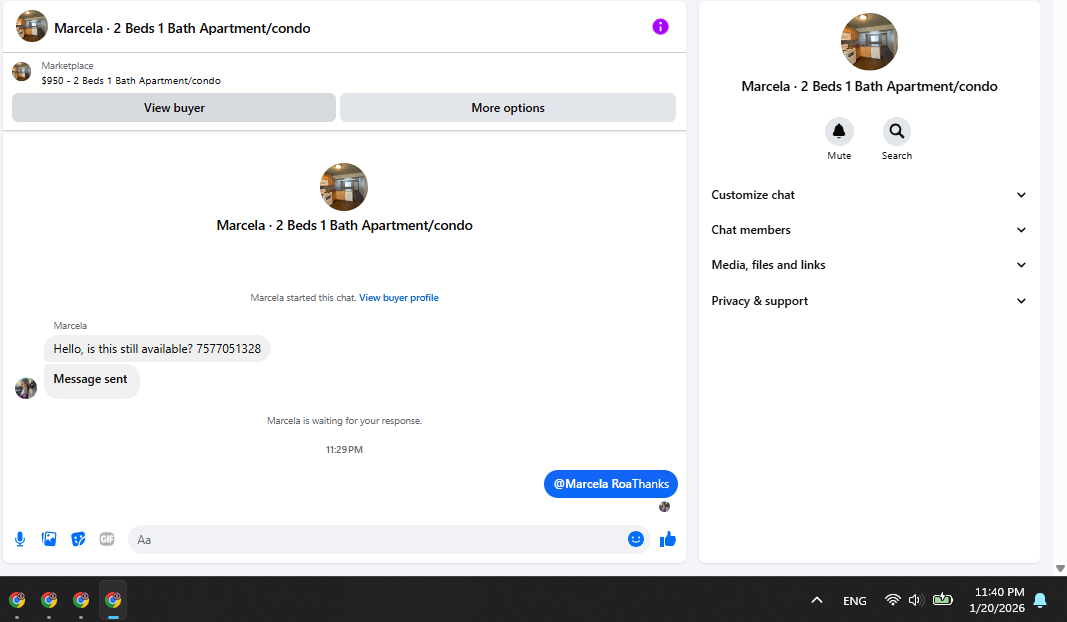Attach a photo using the image icon
This screenshot has width=1067, height=622.
tap(49, 539)
